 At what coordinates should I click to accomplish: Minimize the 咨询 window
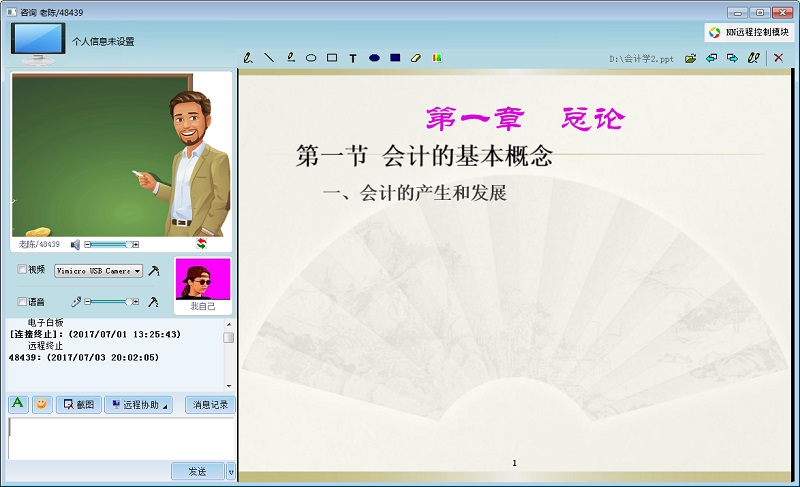[738, 13]
